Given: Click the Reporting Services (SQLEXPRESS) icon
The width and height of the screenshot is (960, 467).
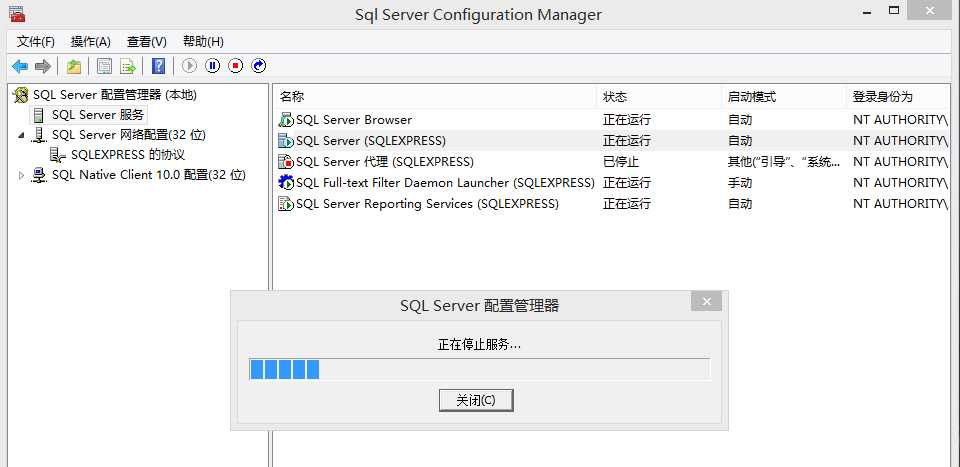Looking at the screenshot, I should [286, 203].
